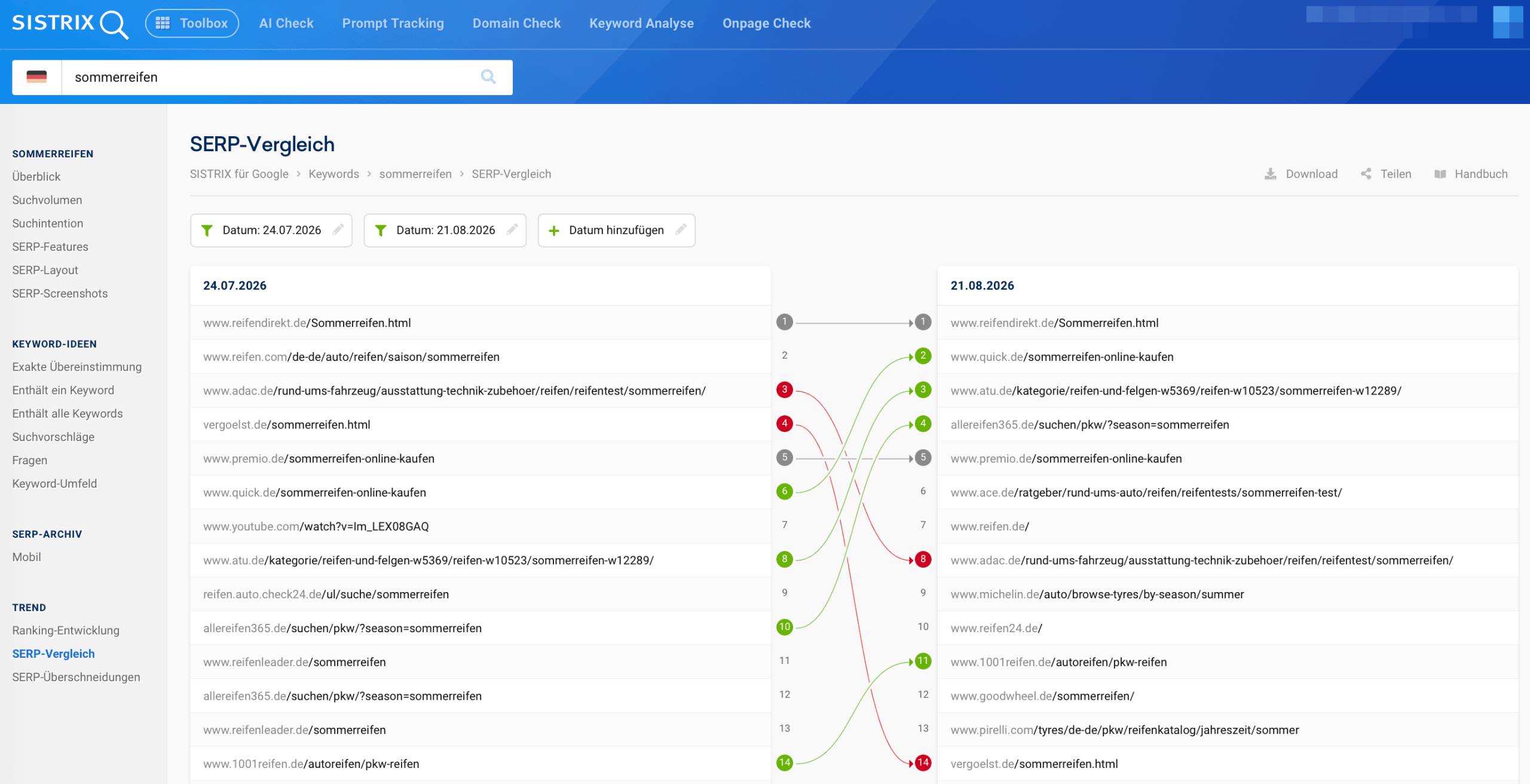Click breadcrumb Keywords
Viewport: 1530px width, 784px height.
click(333, 174)
